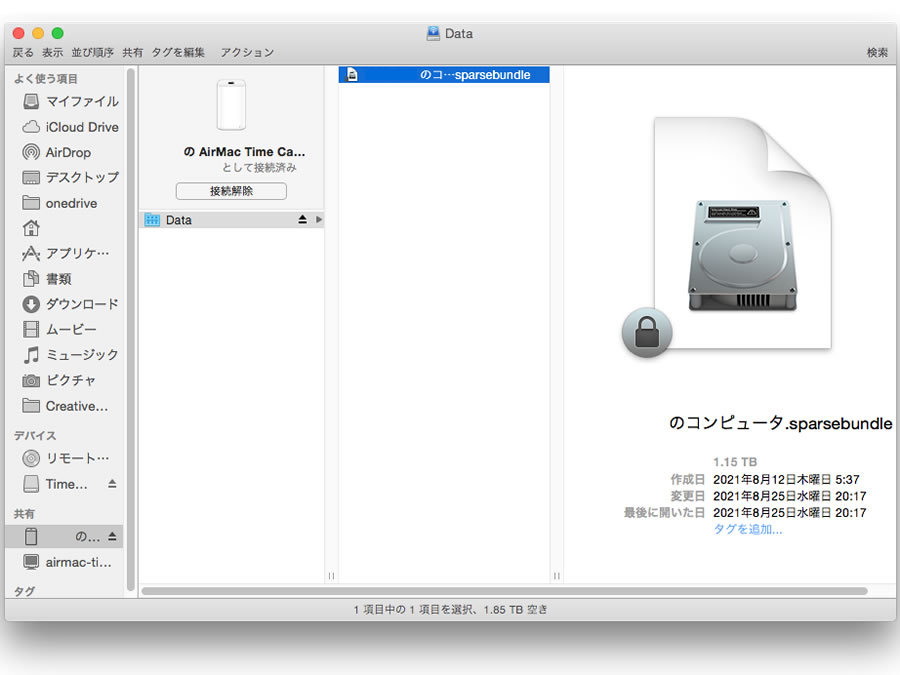Open 共有 toolbar menu
This screenshot has width=900, height=675.
tap(133, 52)
